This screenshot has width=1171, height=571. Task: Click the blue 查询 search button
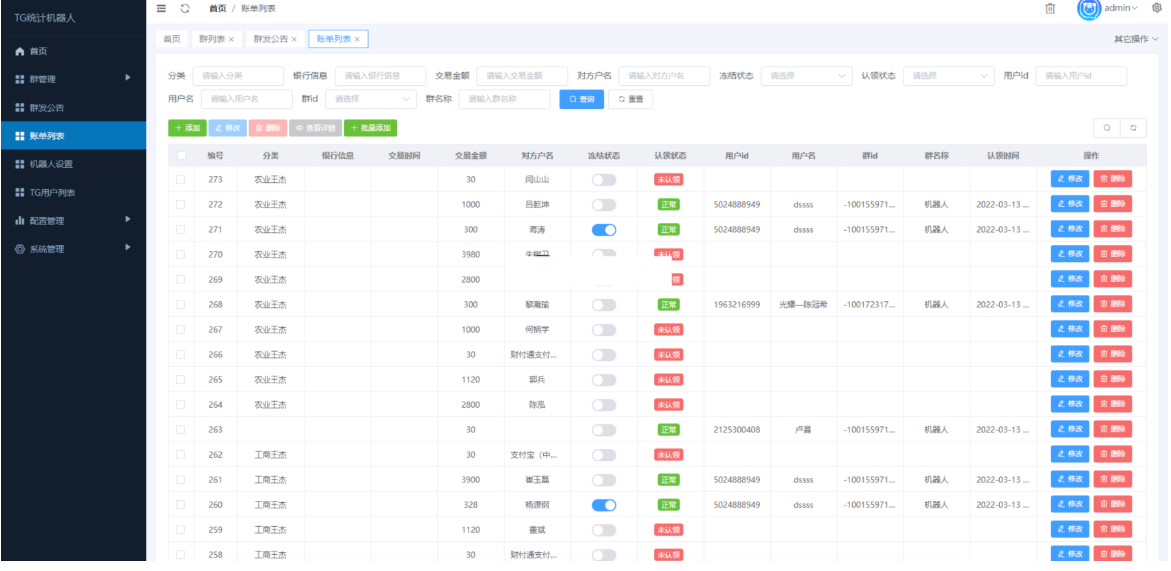[582, 99]
